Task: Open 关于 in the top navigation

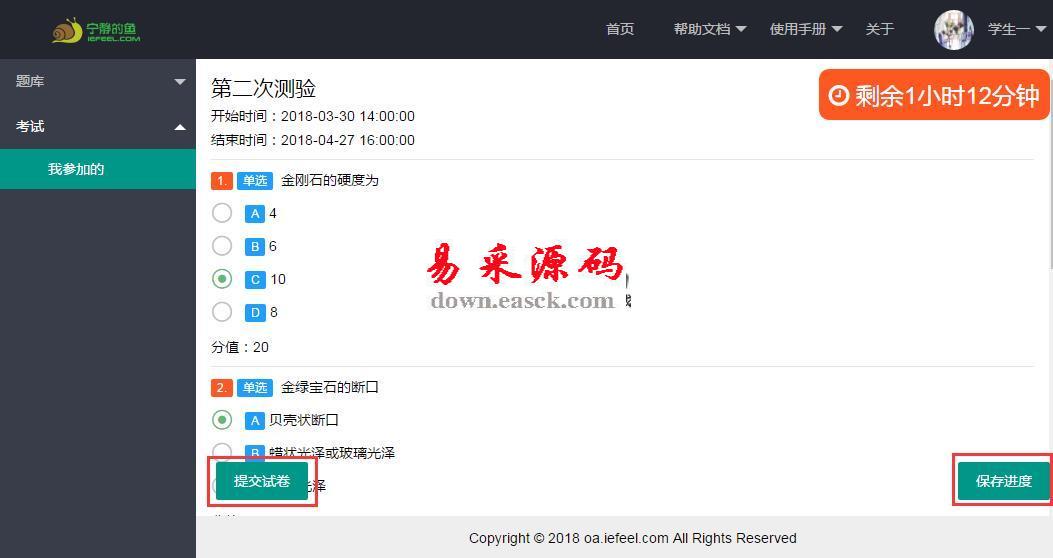Action: coord(880,29)
